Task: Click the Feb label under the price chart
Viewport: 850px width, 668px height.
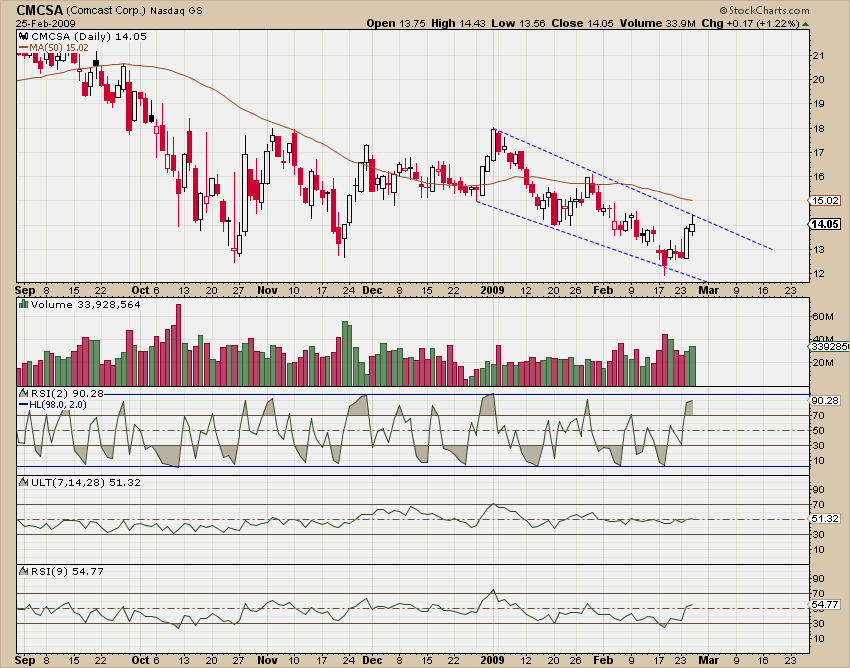Action: point(603,290)
